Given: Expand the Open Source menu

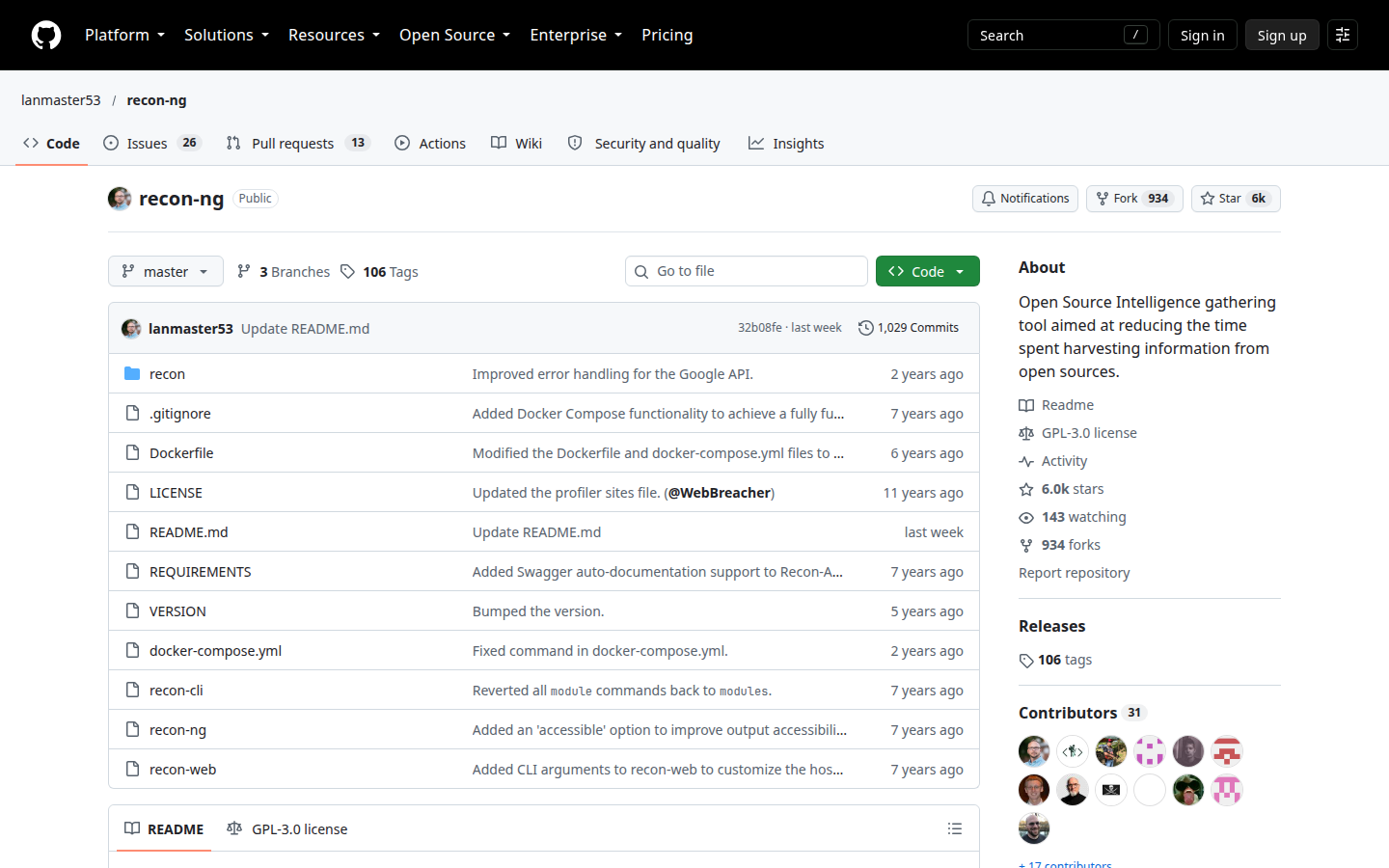Looking at the screenshot, I should click(x=454, y=35).
